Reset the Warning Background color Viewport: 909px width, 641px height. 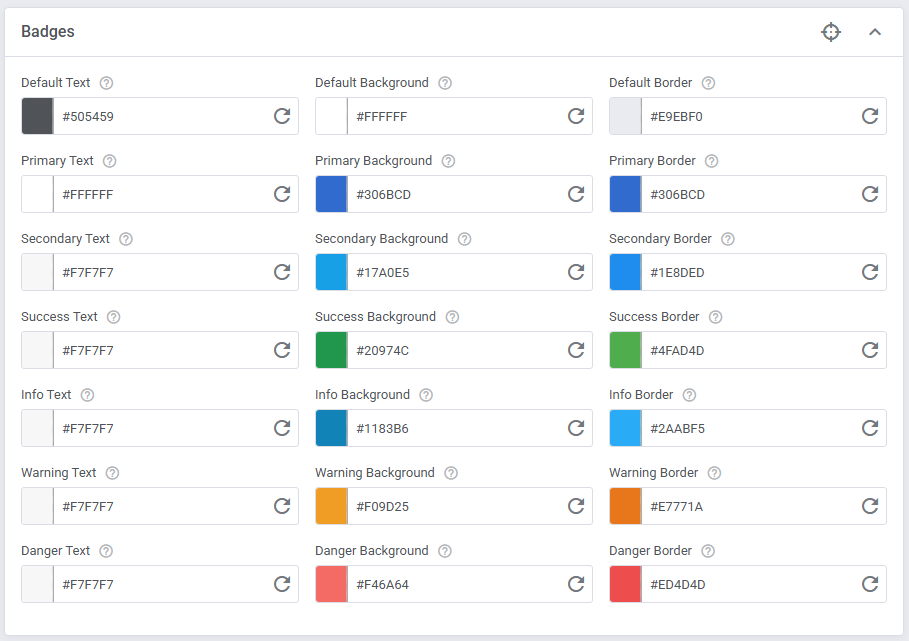[576, 506]
